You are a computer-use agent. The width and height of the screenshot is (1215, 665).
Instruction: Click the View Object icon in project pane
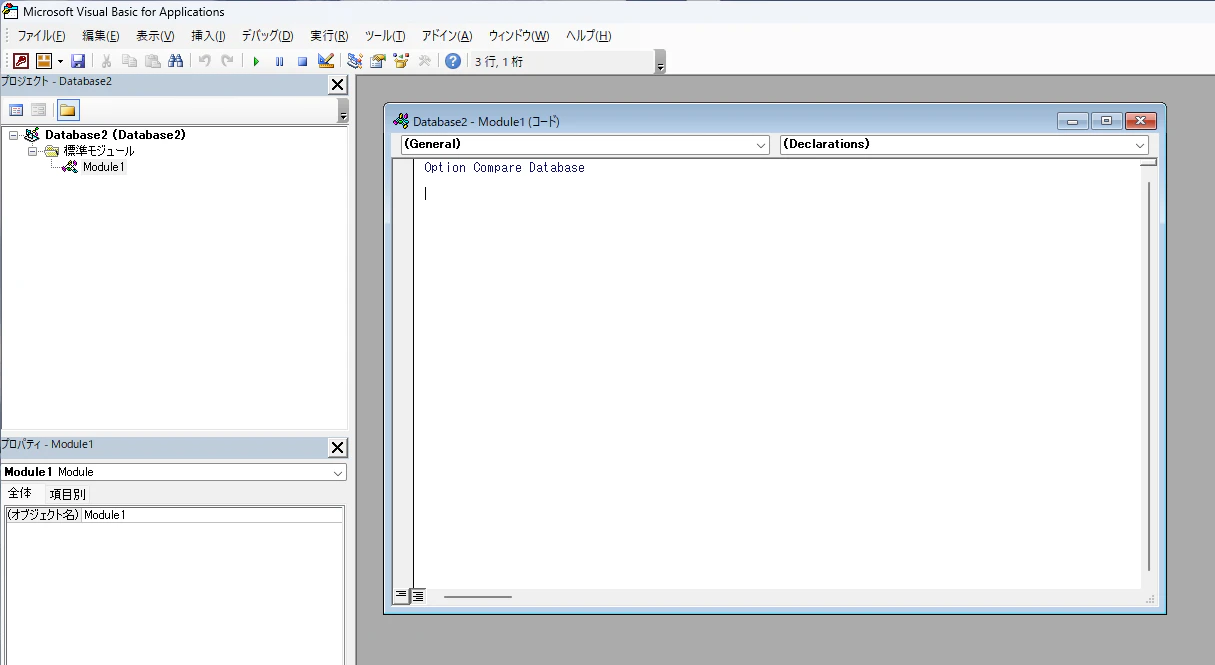click(38, 110)
